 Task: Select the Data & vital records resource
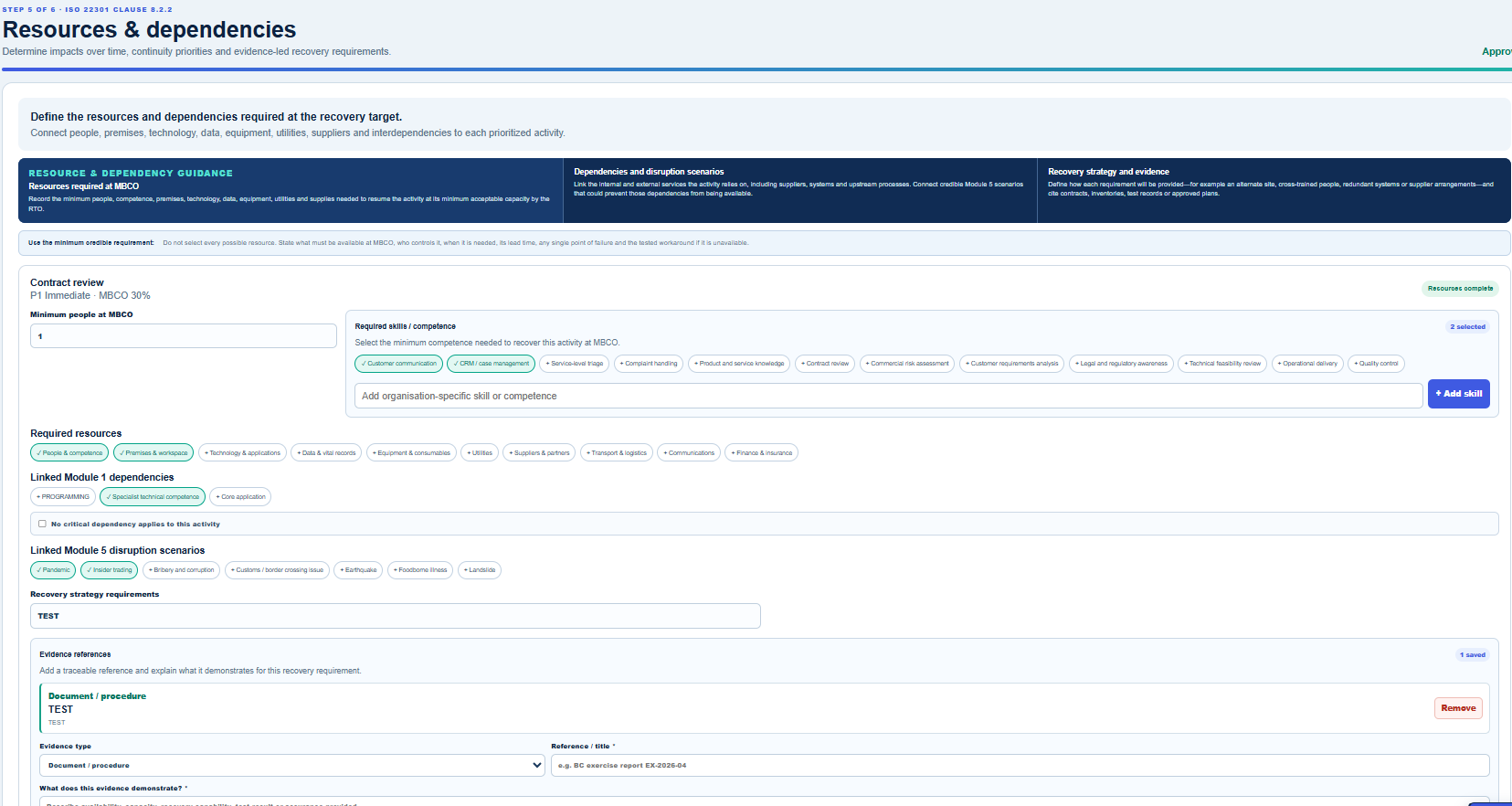[326, 453]
